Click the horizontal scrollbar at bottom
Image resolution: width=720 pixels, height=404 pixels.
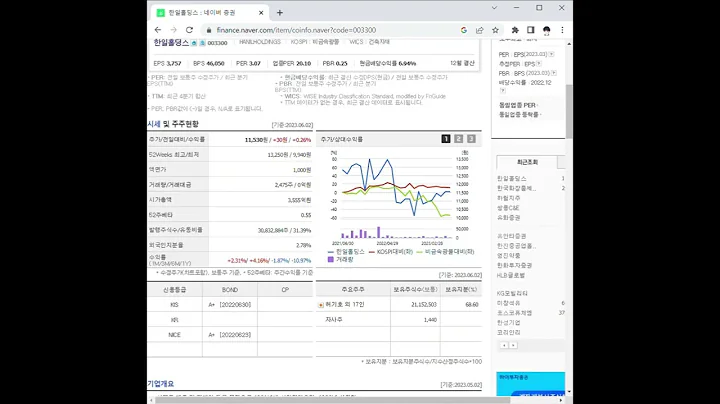334,400
